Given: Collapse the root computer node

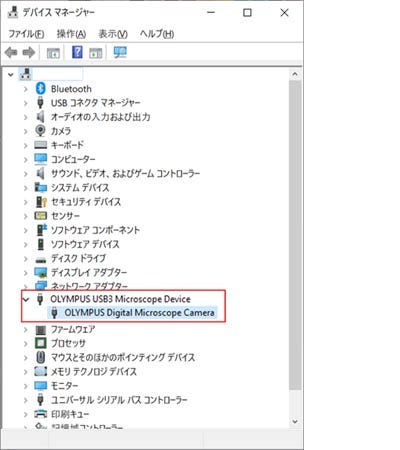Looking at the screenshot, I should (x=11, y=75).
